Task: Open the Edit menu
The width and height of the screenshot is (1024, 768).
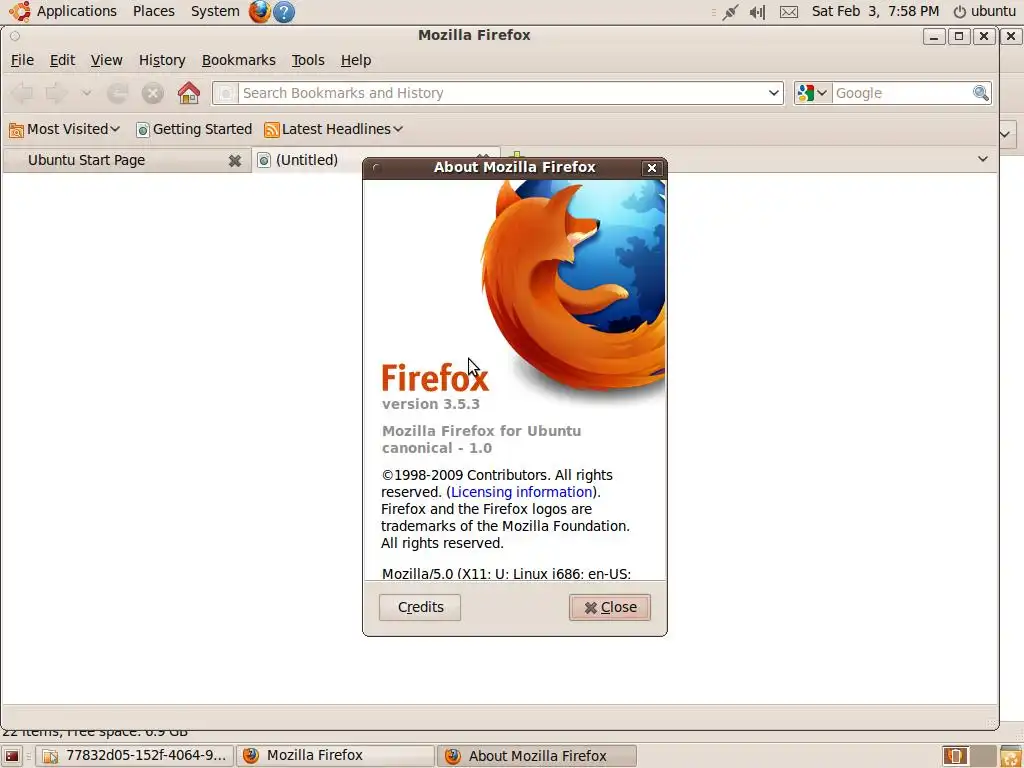Action: [x=62, y=60]
